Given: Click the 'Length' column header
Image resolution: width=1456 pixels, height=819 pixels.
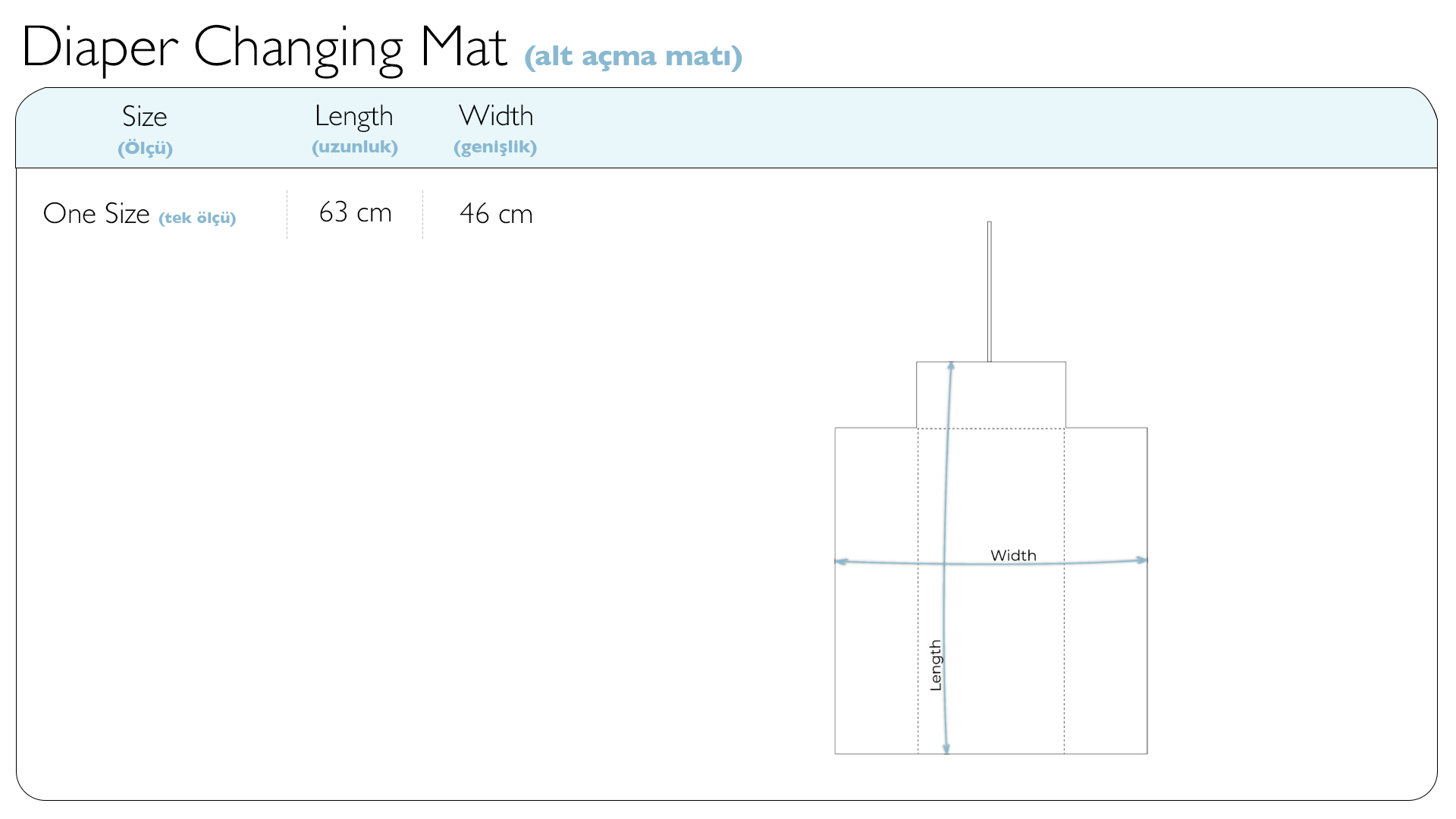Looking at the screenshot, I should pyautogui.click(x=353, y=116).
